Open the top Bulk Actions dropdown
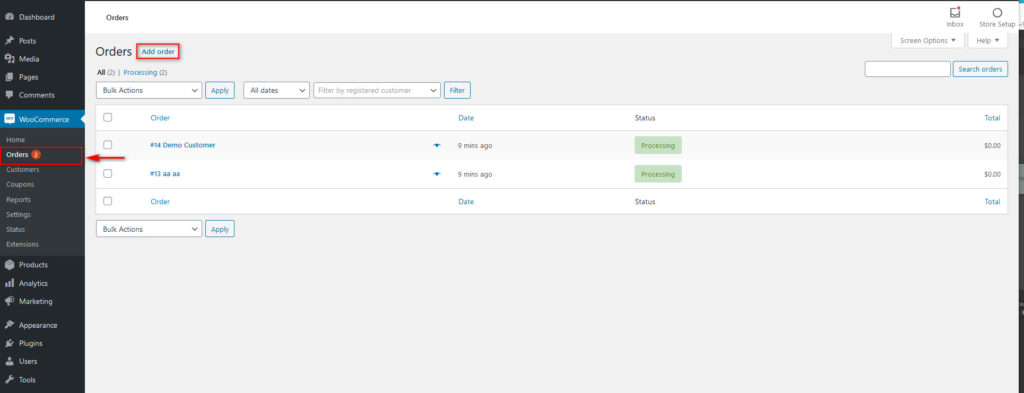Image resolution: width=1024 pixels, height=393 pixels. 149,90
